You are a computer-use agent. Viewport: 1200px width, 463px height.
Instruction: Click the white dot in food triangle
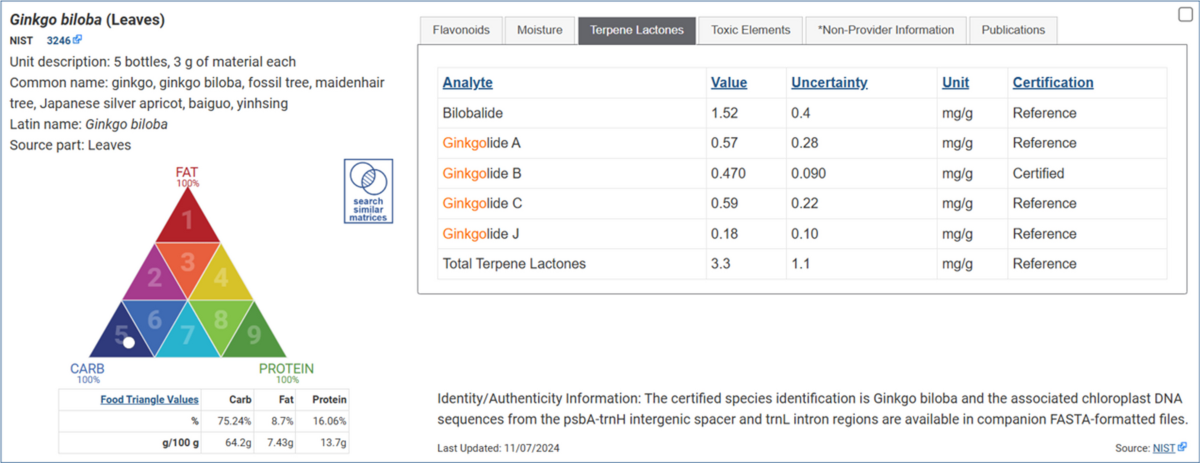click(128, 342)
